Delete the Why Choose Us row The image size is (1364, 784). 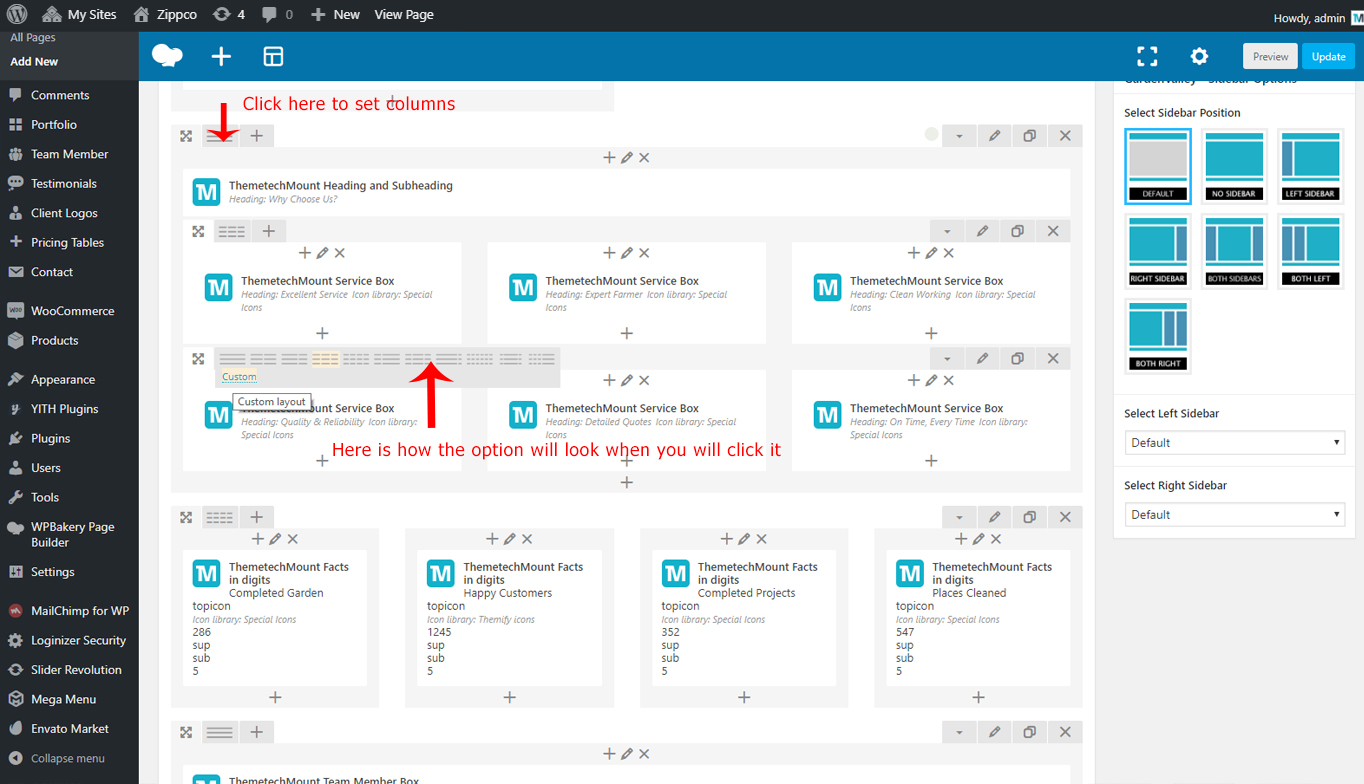pos(1065,135)
